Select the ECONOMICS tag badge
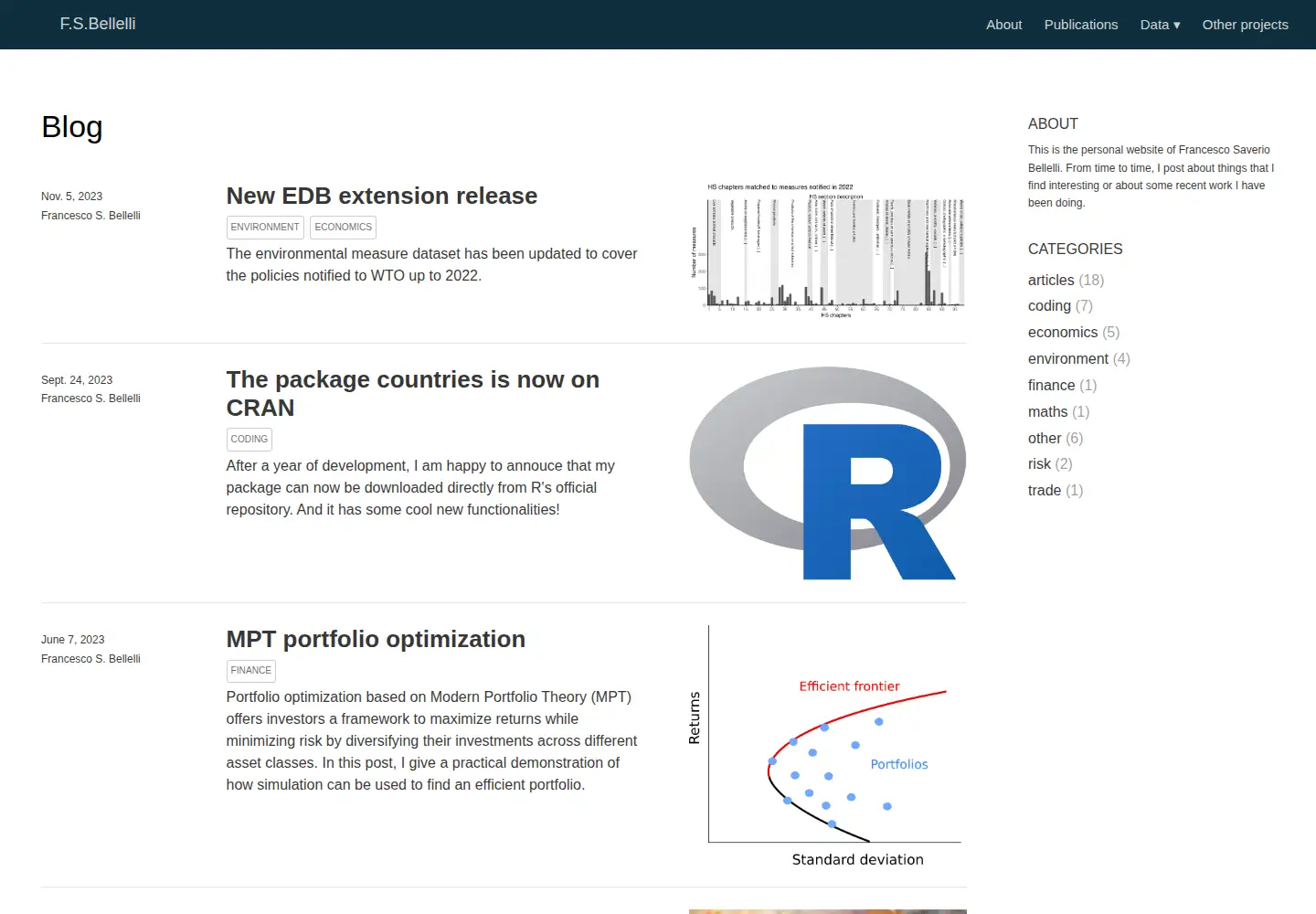Viewport: 1316px width, 914px height. (343, 227)
